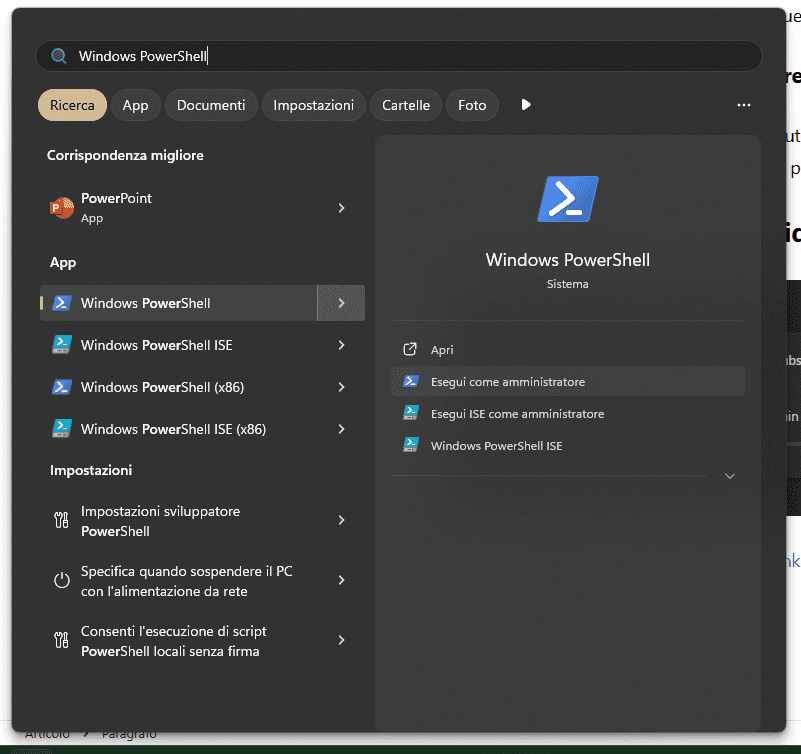Click the PowerPoint app icon

click(x=62, y=208)
